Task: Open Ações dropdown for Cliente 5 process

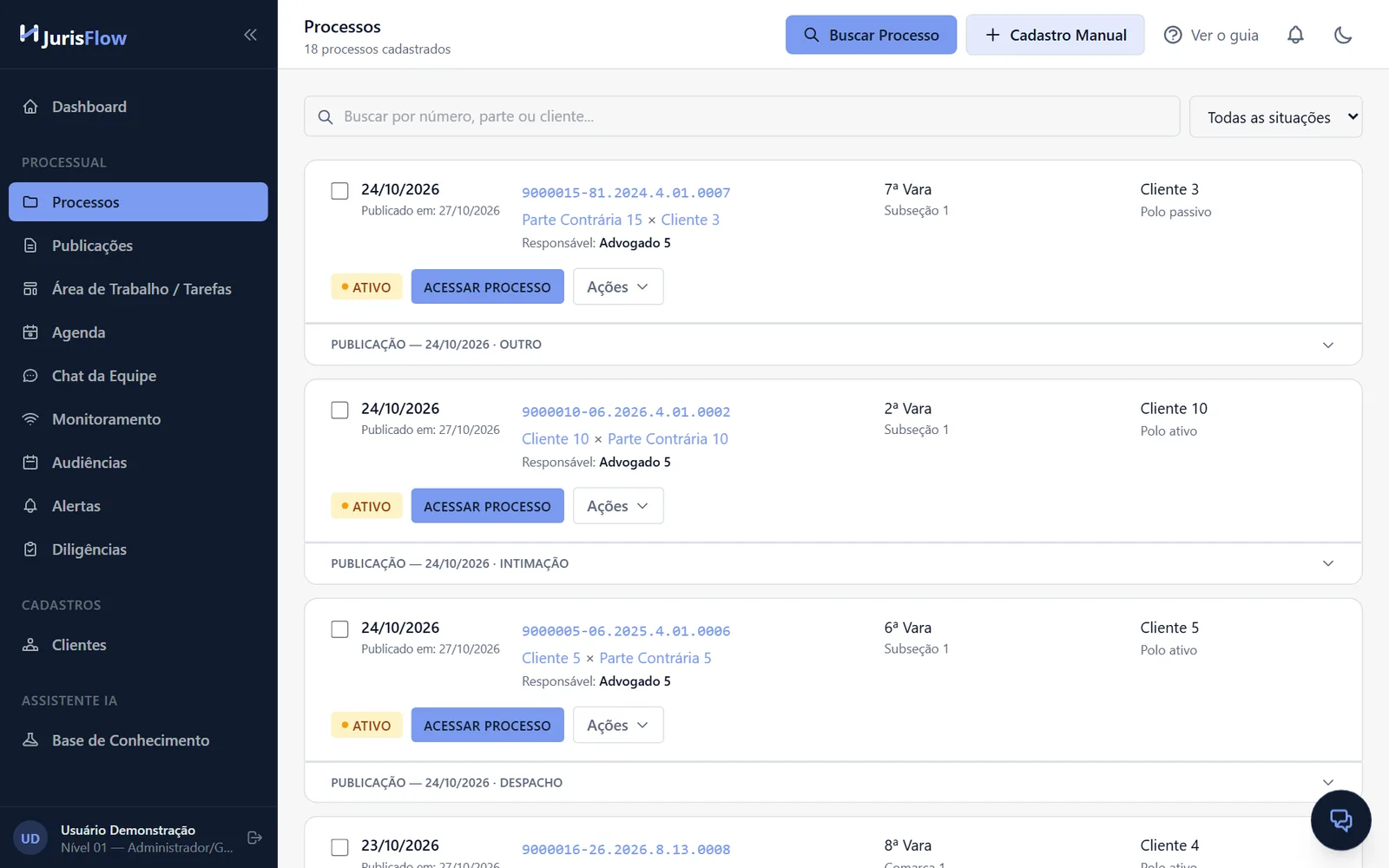Action: (x=618, y=725)
